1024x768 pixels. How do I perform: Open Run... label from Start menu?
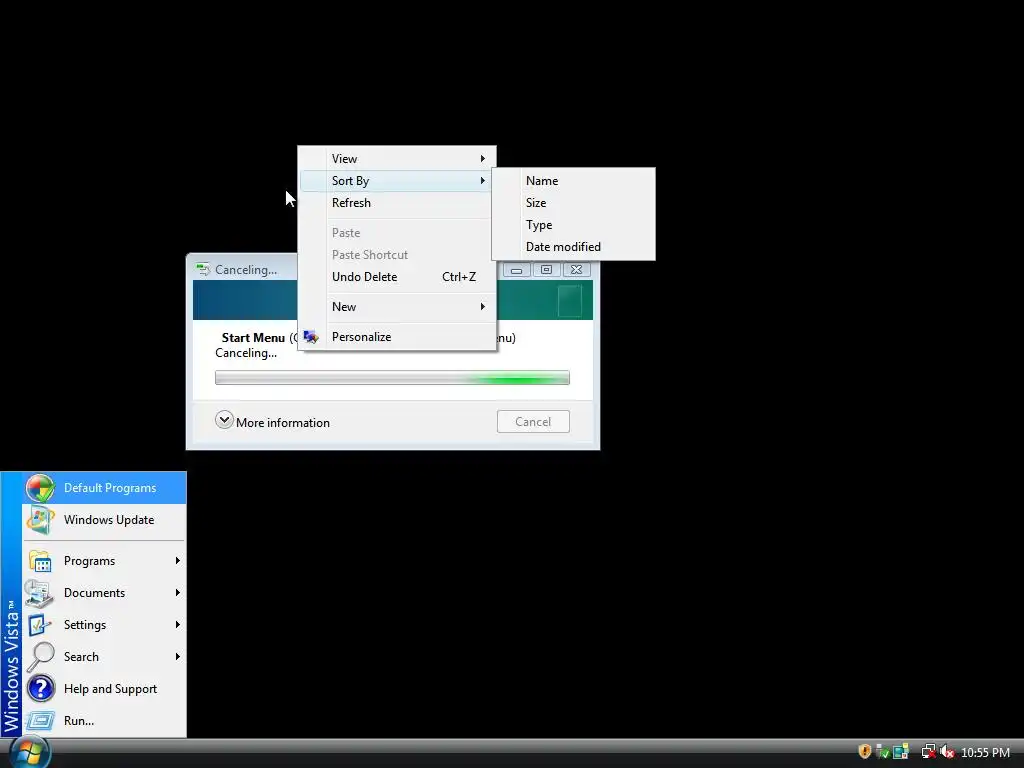pos(79,721)
